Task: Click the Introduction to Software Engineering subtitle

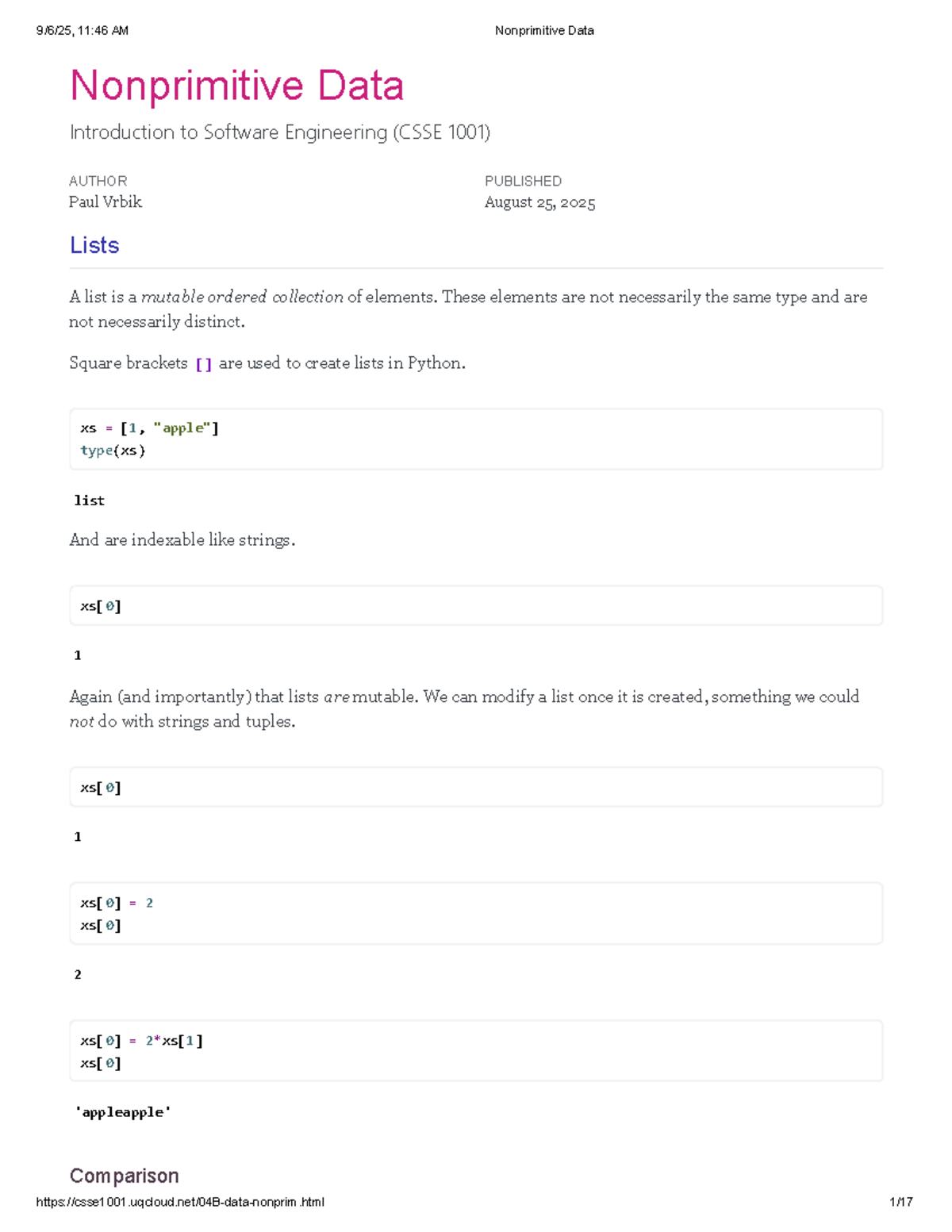Action: tap(280, 132)
